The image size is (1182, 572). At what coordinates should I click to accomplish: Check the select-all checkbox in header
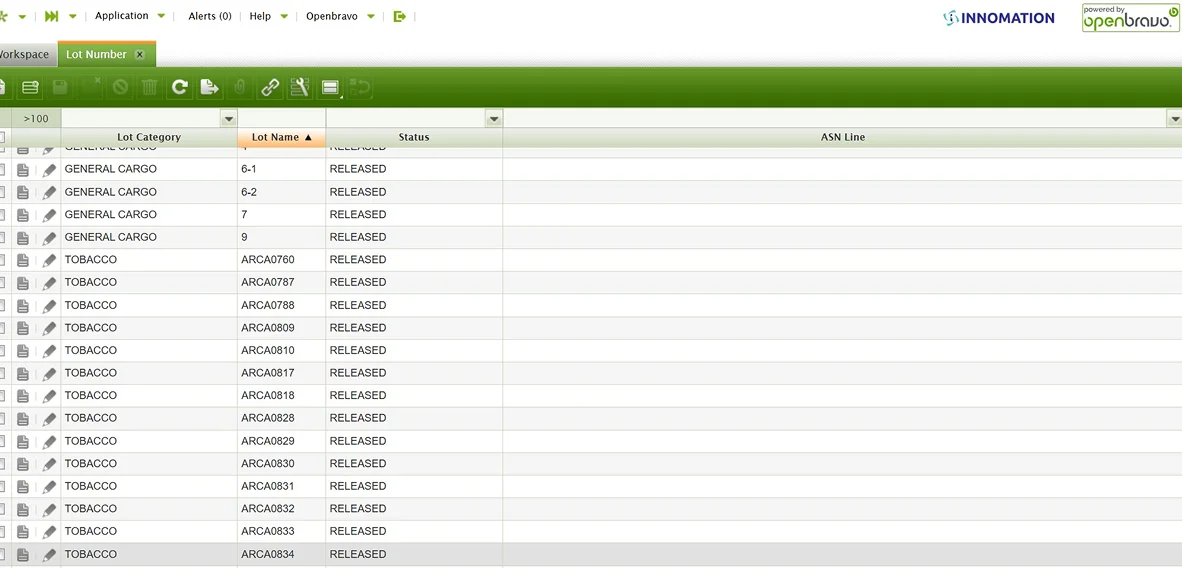[2, 137]
